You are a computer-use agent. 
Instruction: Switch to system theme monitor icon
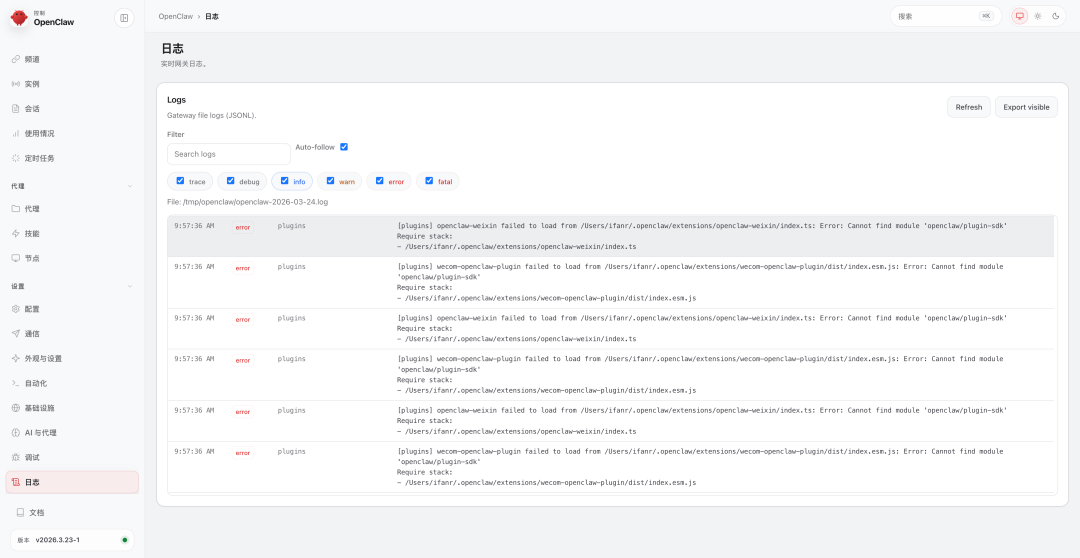[x=1019, y=16]
